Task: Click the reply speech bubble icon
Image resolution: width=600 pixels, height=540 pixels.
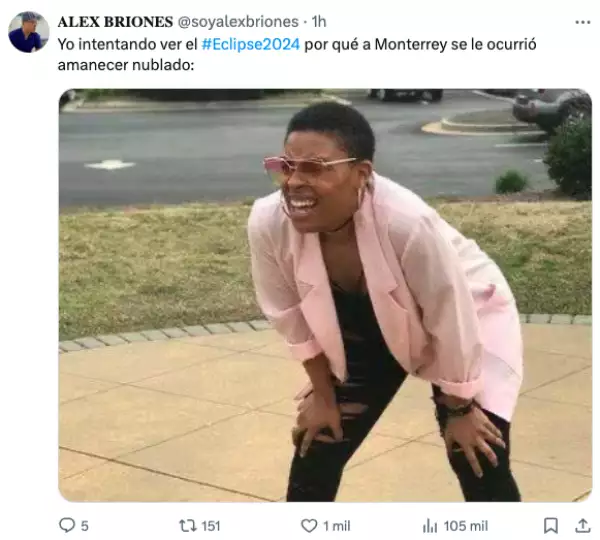Action: click(67, 525)
